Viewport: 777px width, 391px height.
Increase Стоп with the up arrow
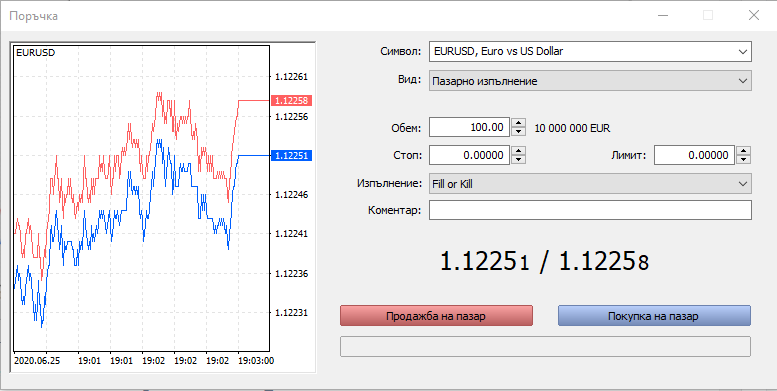(x=518, y=151)
